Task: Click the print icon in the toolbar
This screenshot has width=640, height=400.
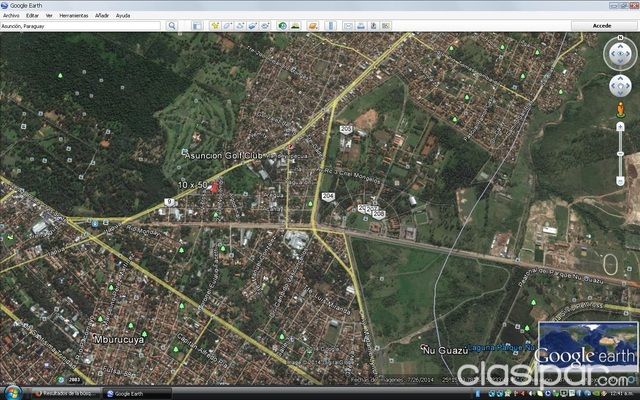Action: [x=361, y=26]
